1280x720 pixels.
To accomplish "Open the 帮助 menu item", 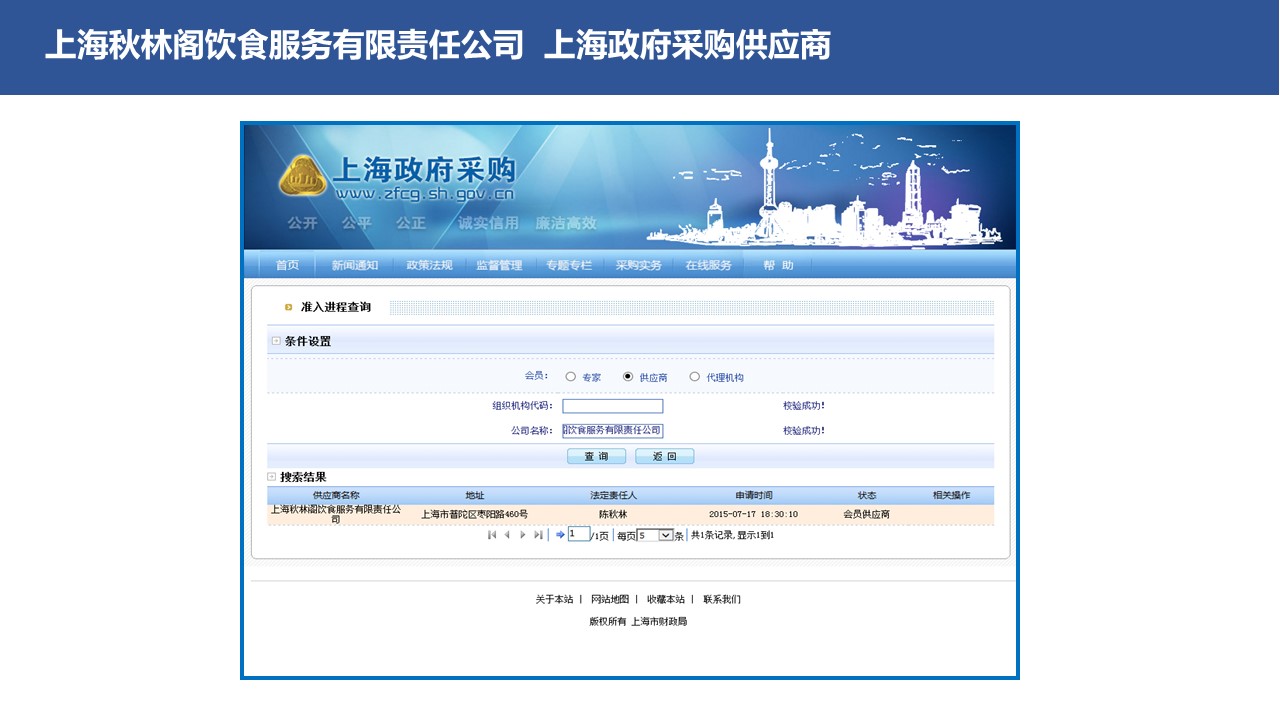I will (x=778, y=265).
